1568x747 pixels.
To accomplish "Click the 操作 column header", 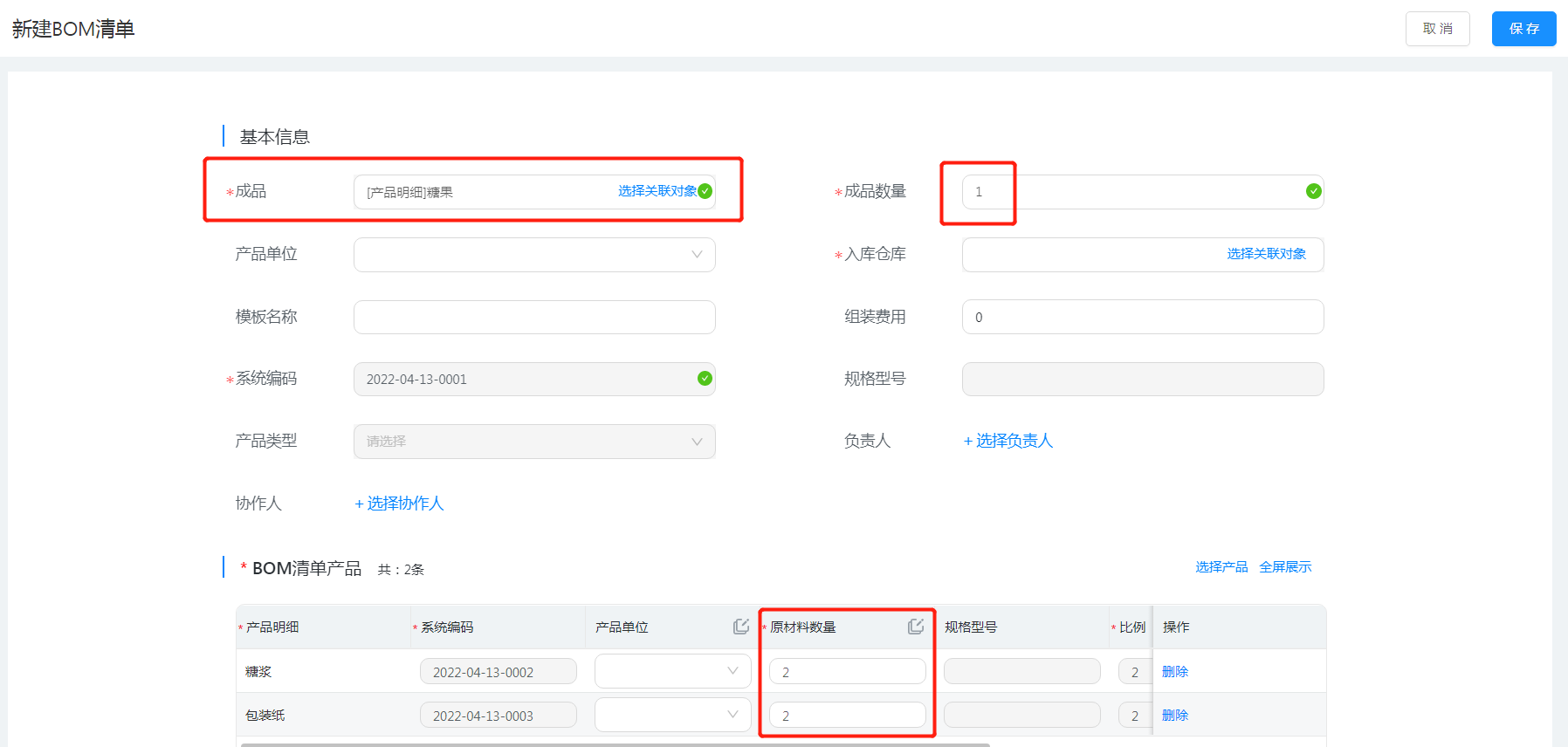I will click(x=1176, y=627).
